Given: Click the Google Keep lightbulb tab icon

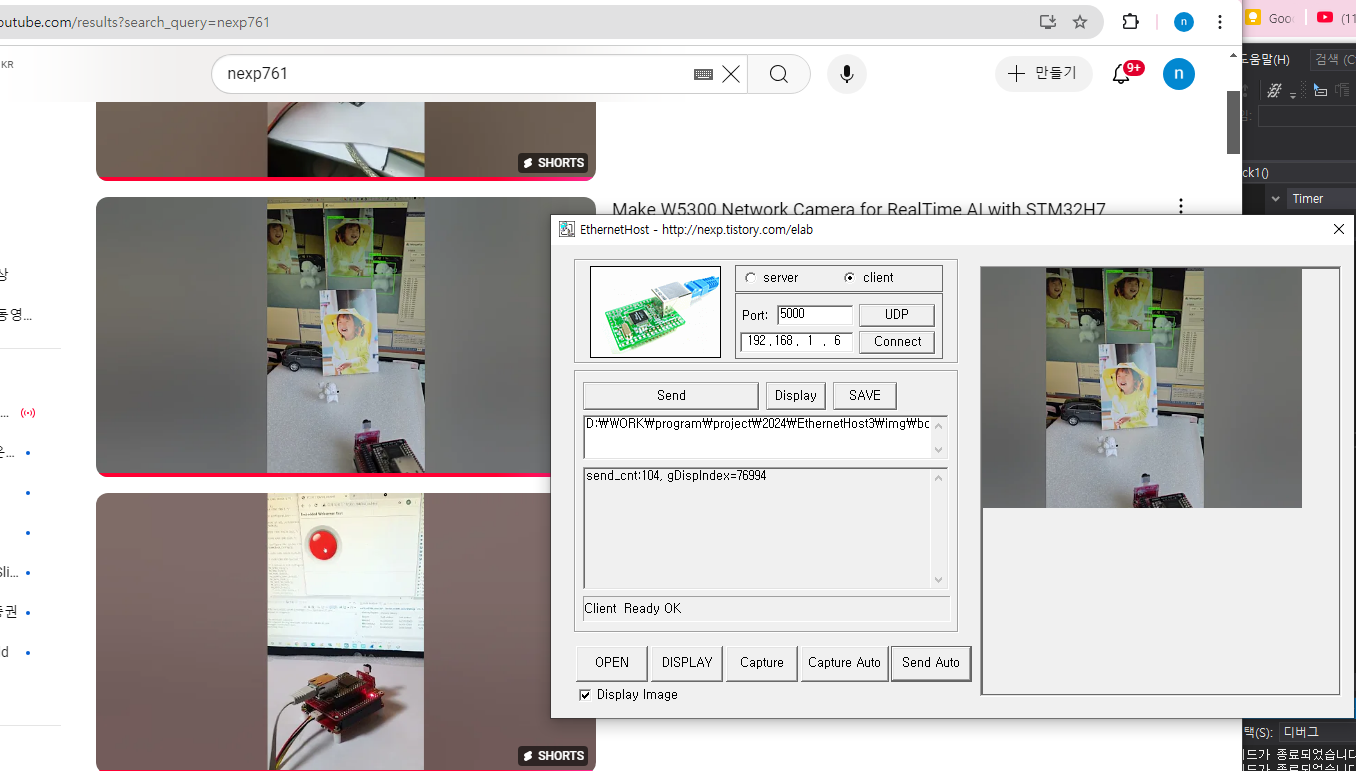Looking at the screenshot, I should (x=1252, y=18).
